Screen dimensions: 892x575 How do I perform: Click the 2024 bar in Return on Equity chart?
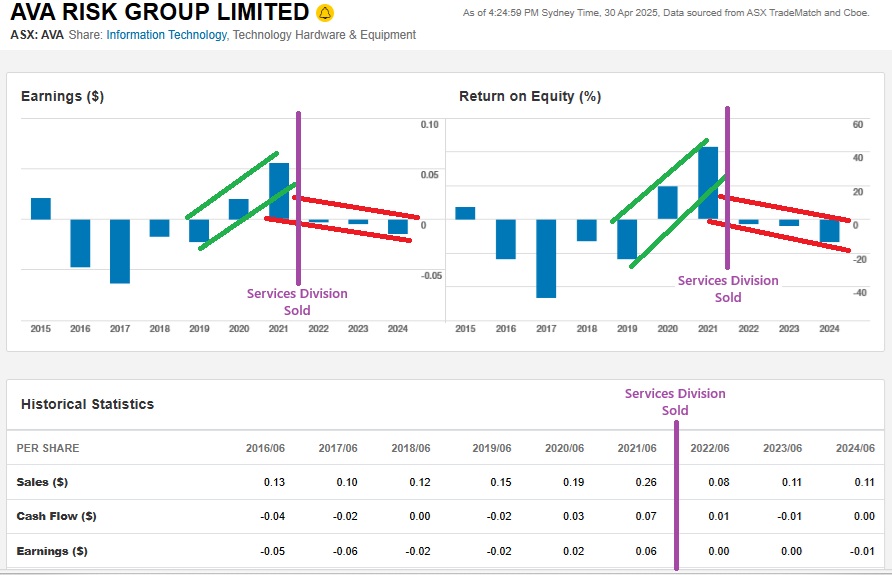coord(829,231)
